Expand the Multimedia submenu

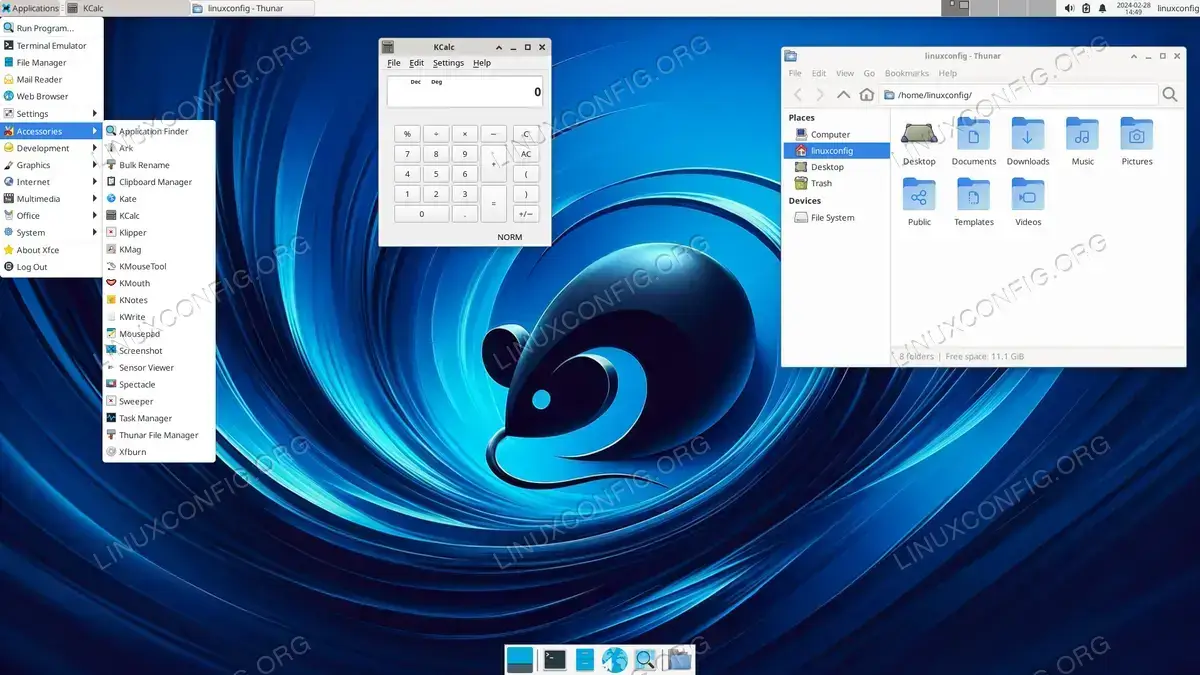click(51, 199)
